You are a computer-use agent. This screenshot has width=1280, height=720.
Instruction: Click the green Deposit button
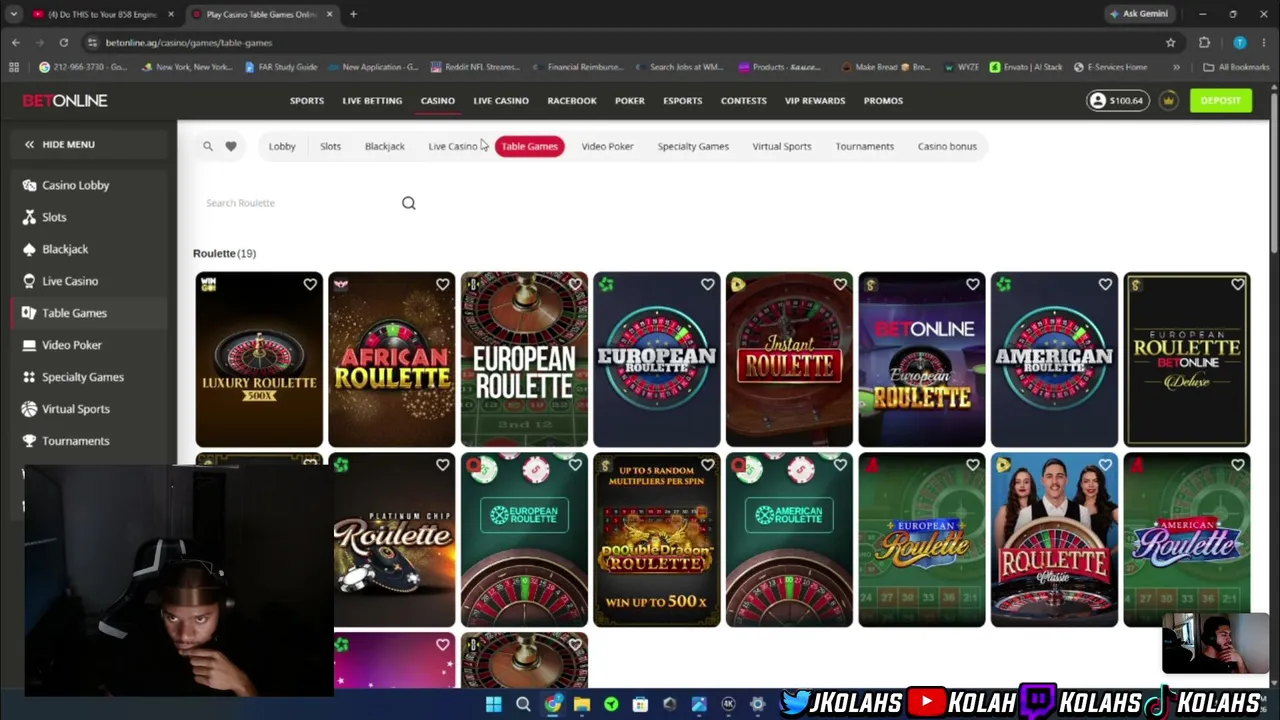coord(1221,100)
